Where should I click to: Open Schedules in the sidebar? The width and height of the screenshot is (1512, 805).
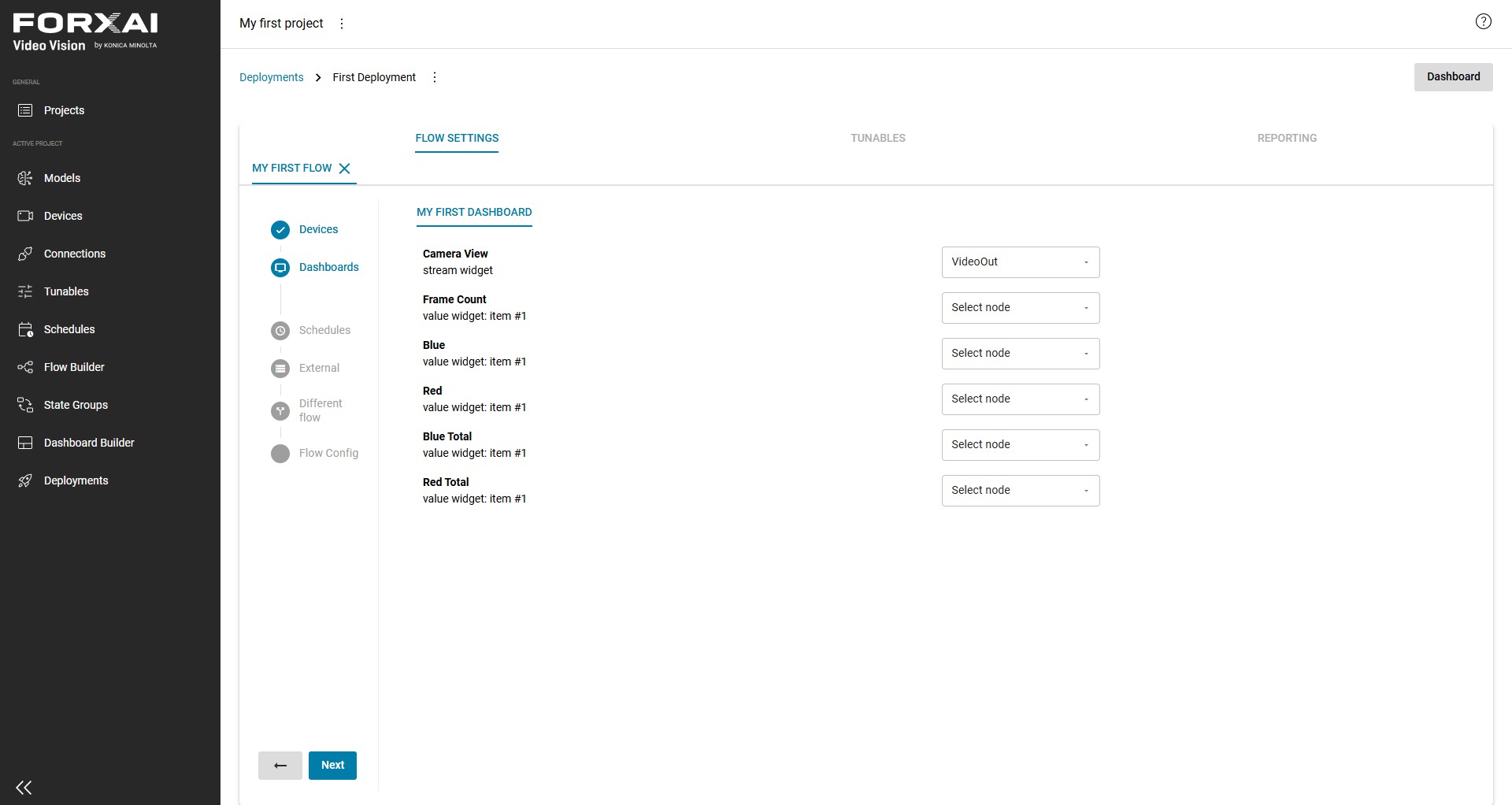click(x=69, y=329)
